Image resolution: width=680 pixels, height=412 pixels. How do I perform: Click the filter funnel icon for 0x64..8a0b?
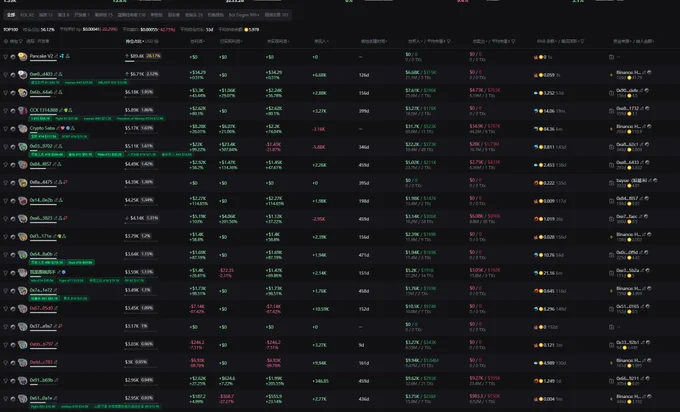[5, 255]
